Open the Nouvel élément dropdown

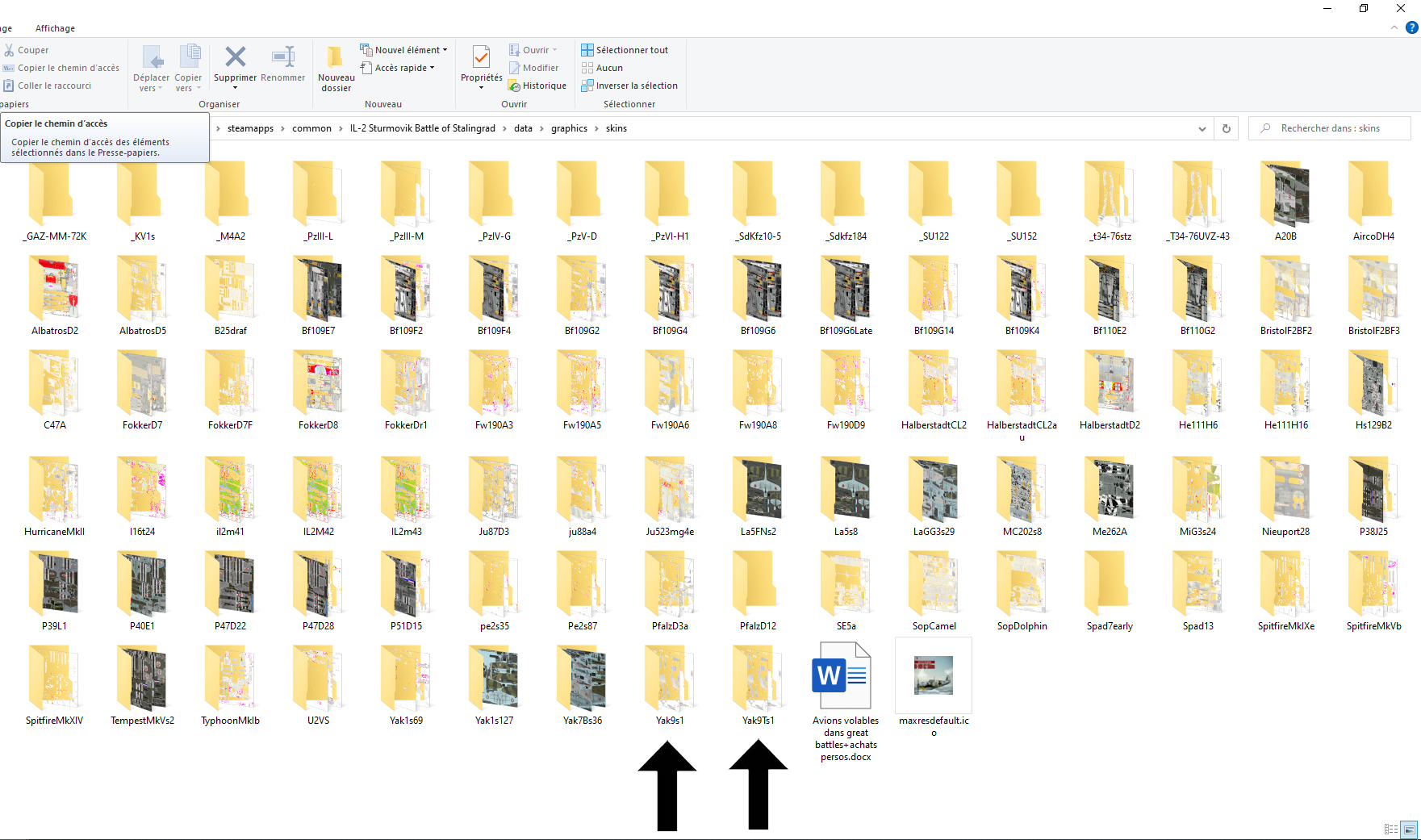point(403,50)
